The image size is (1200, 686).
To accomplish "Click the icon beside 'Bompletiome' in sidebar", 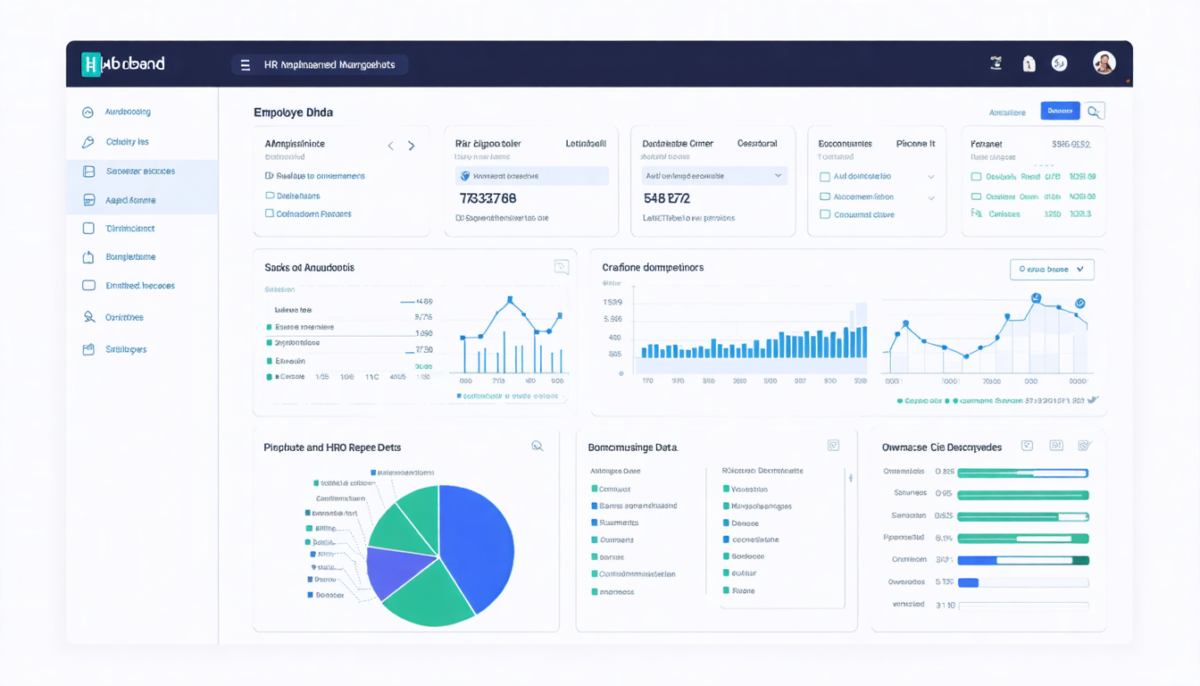I will tap(87, 257).
